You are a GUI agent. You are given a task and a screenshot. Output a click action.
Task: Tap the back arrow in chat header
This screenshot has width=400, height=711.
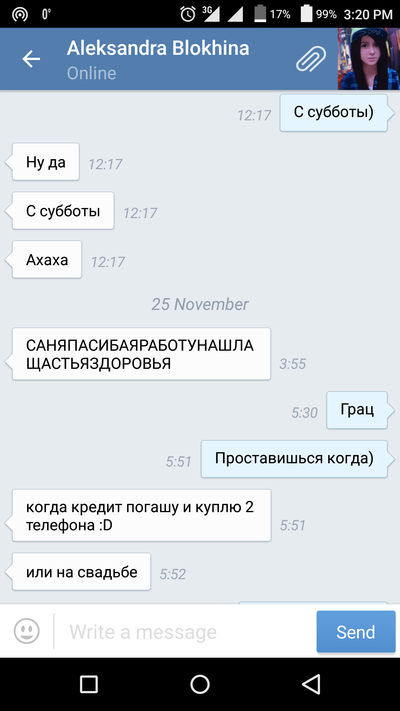pyautogui.click(x=31, y=59)
